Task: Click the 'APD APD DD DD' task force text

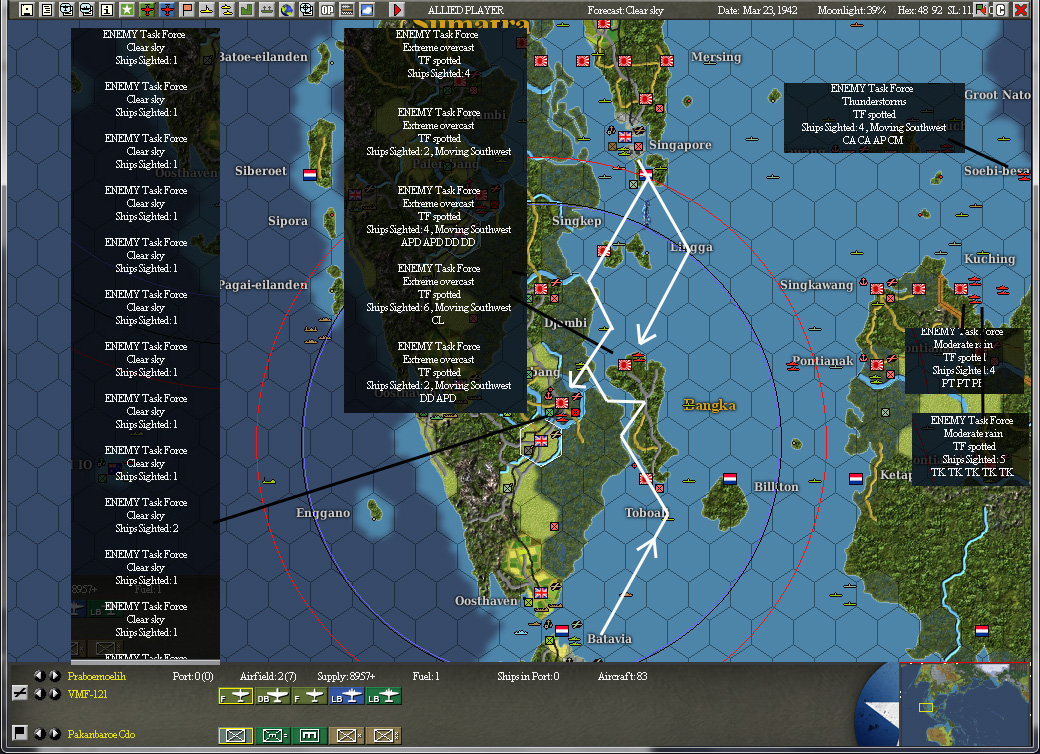Action: (x=438, y=242)
